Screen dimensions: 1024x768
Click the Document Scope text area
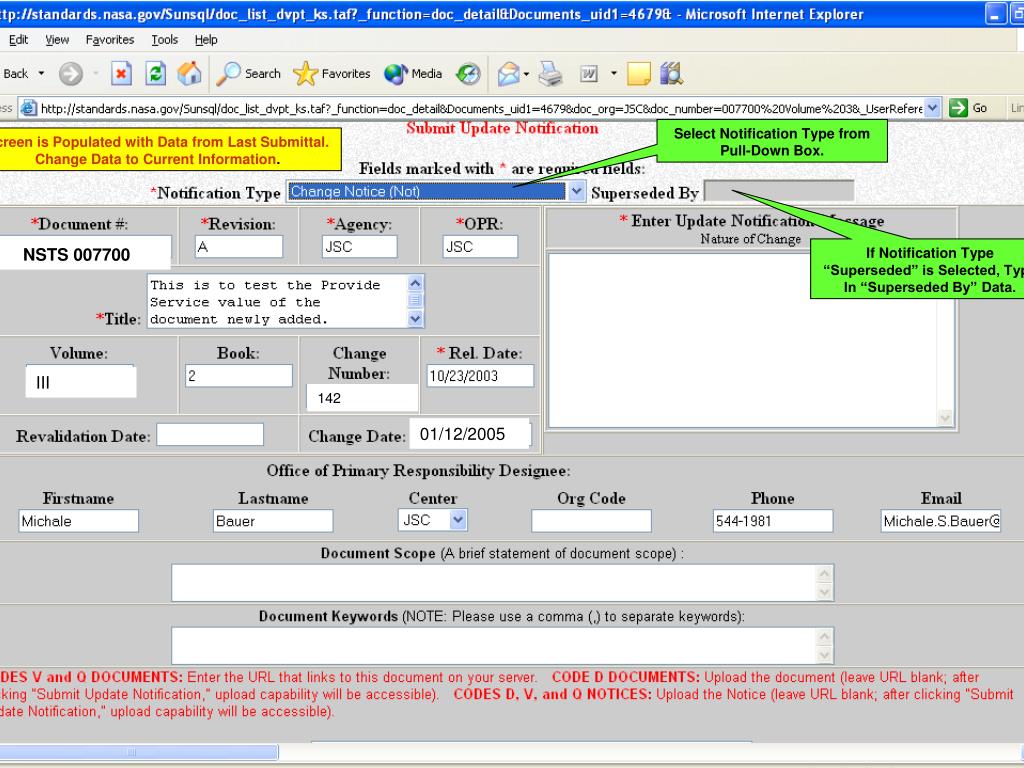click(x=502, y=583)
